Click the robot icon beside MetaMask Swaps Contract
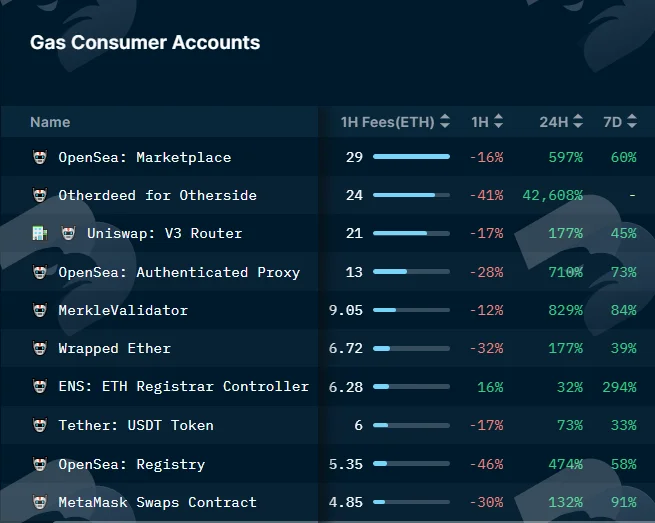 pos(40,502)
